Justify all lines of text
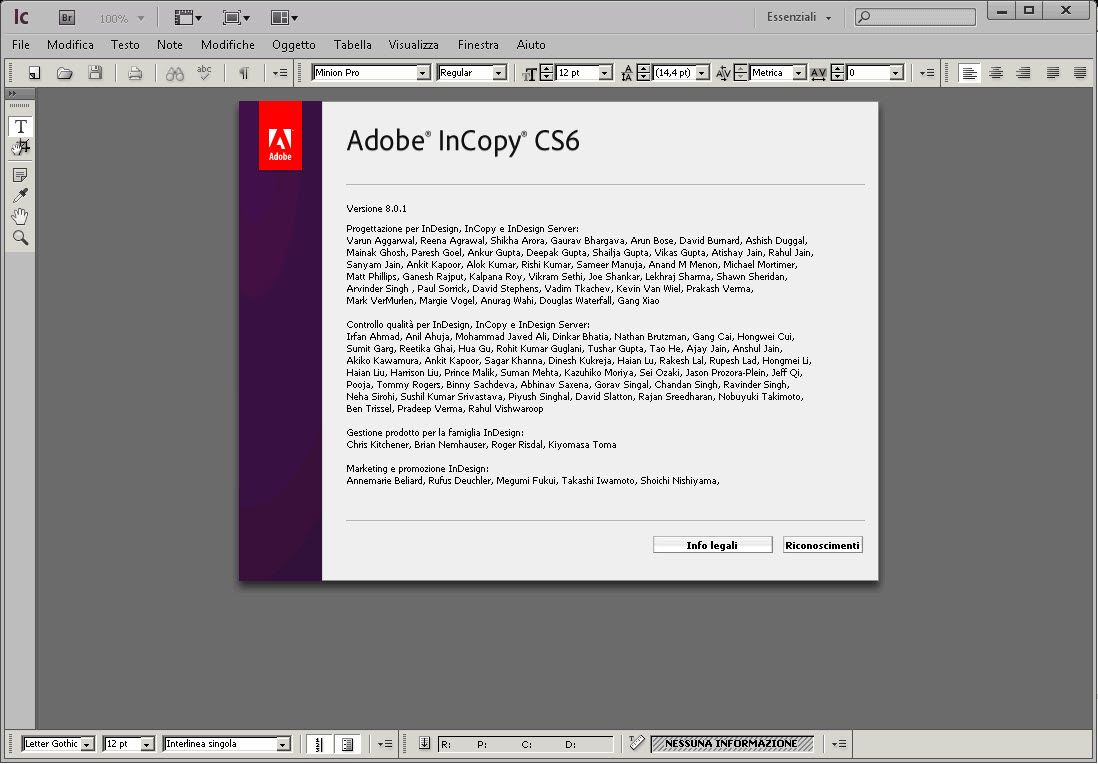The height and width of the screenshot is (764, 1098). (x=1080, y=73)
